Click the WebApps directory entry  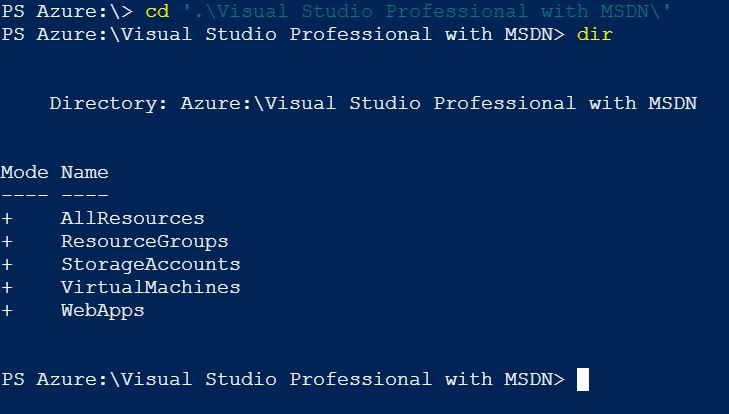click(x=103, y=310)
